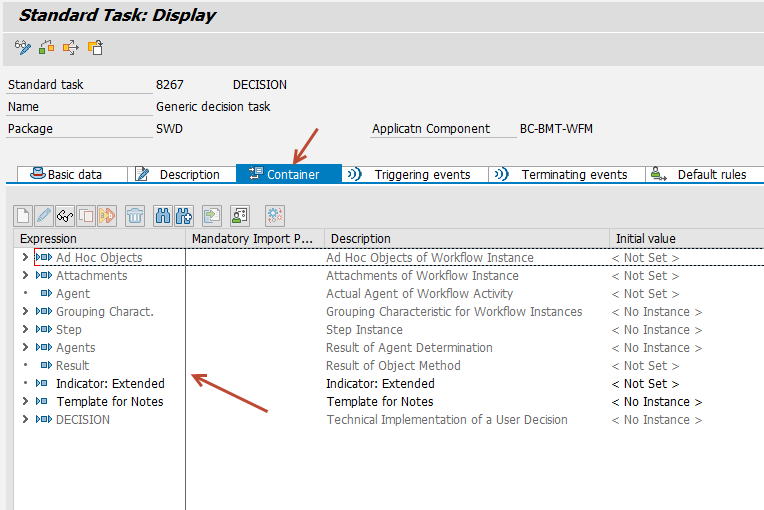Select the Indicator: Extended row
Image resolution: width=764 pixels, height=510 pixels.
(x=110, y=384)
